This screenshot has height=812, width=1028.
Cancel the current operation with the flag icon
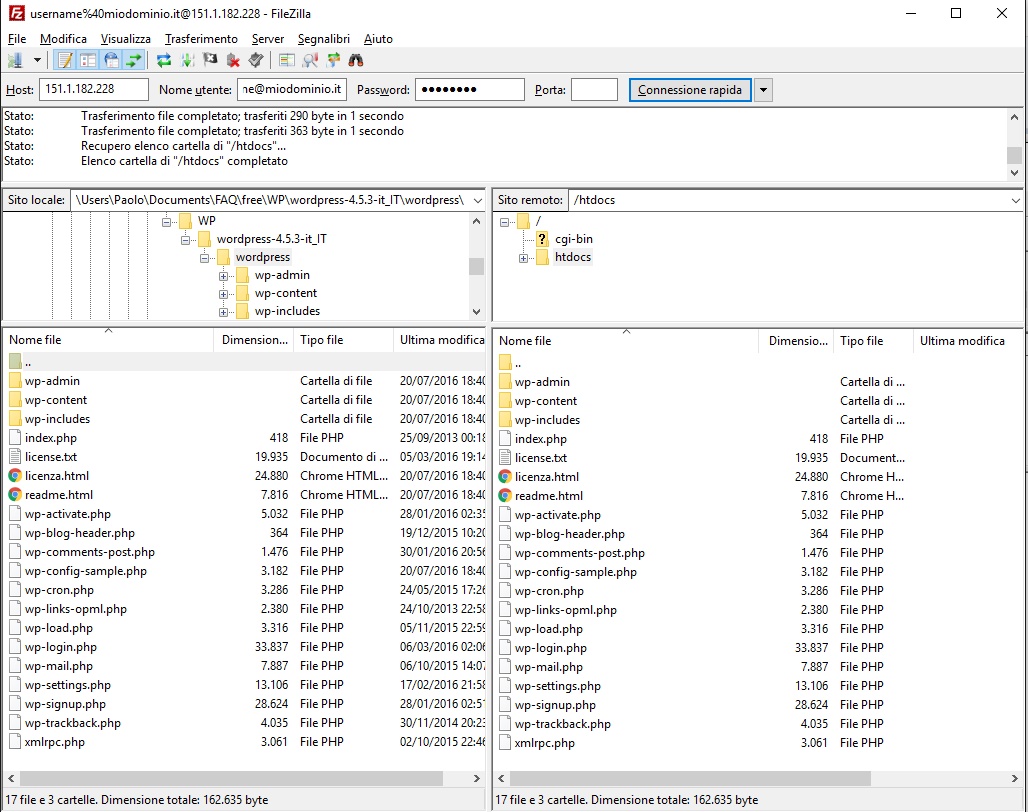pyautogui.click(x=210, y=61)
